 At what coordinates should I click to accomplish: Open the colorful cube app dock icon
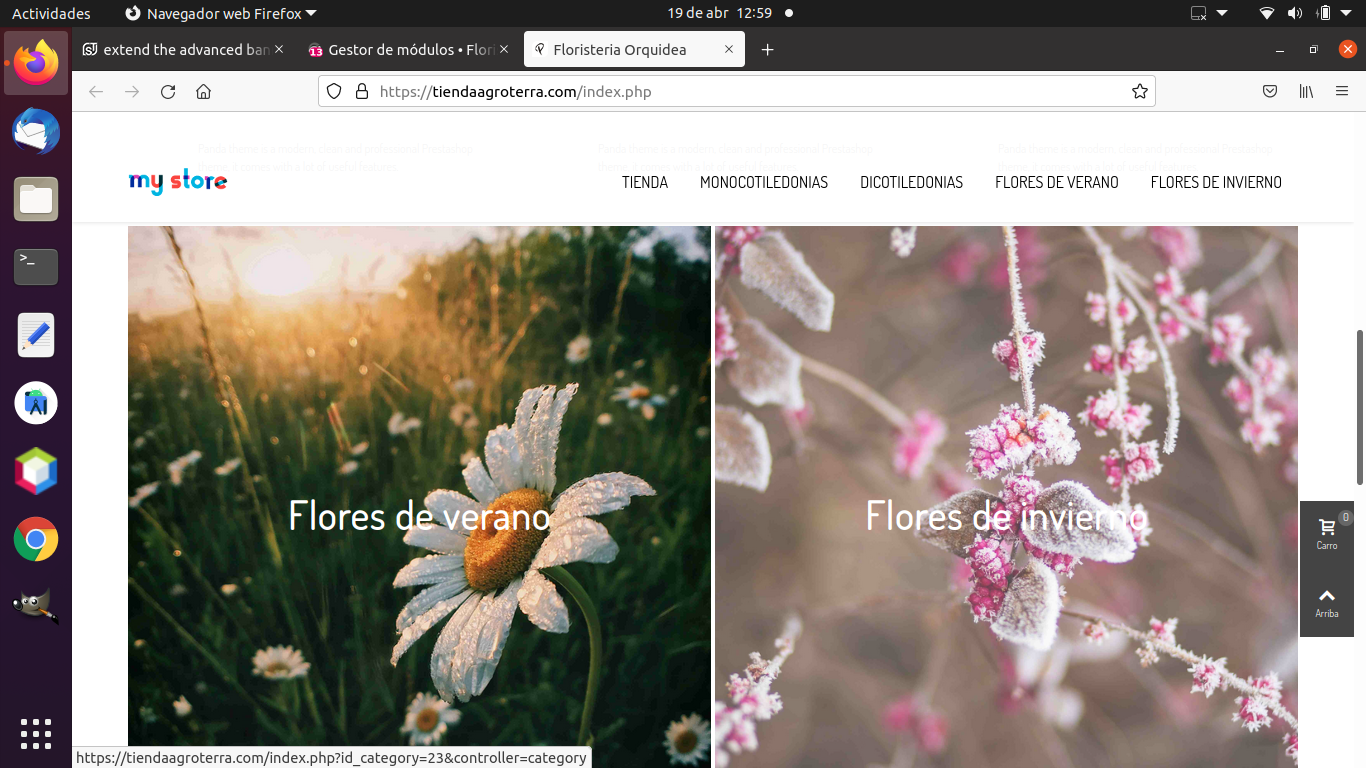(36, 471)
